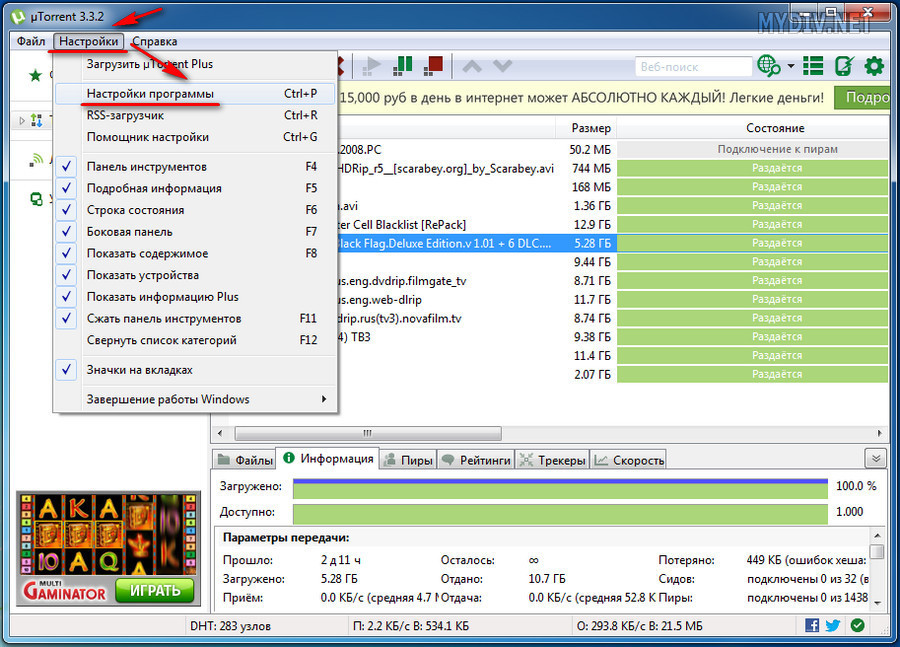This screenshot has width=900, height=647.
Task: Click info panel scrollbar up arrow
Action: coord(877,536)
